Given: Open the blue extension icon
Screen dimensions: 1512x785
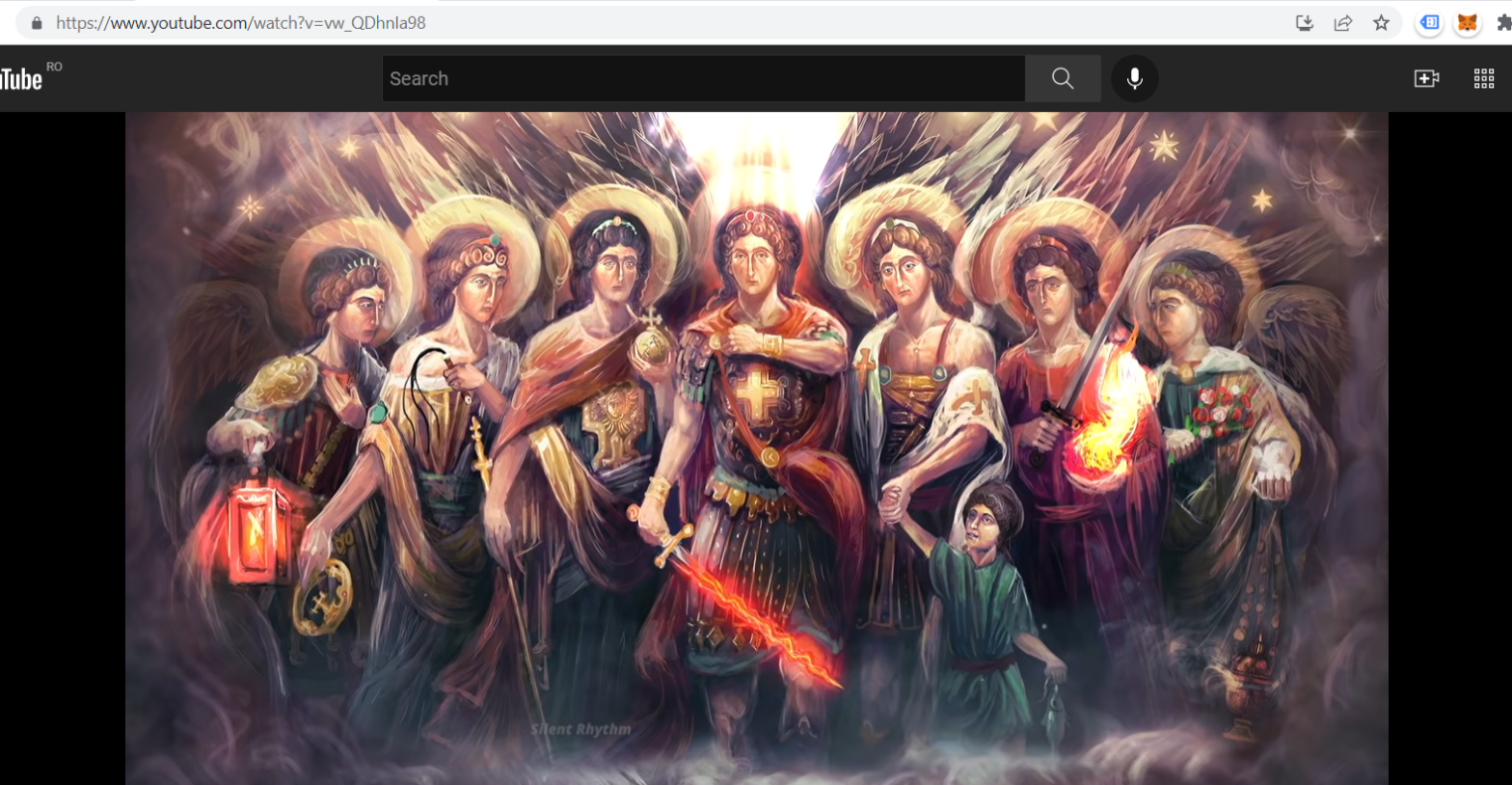Looking at the screenshot, I should (1430, 23).
